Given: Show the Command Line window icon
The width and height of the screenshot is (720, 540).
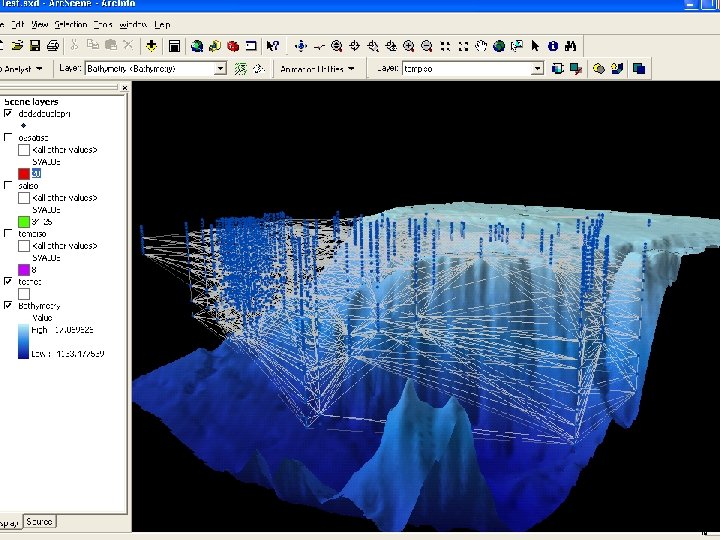Looking at the screenshot, I should 251,45.
